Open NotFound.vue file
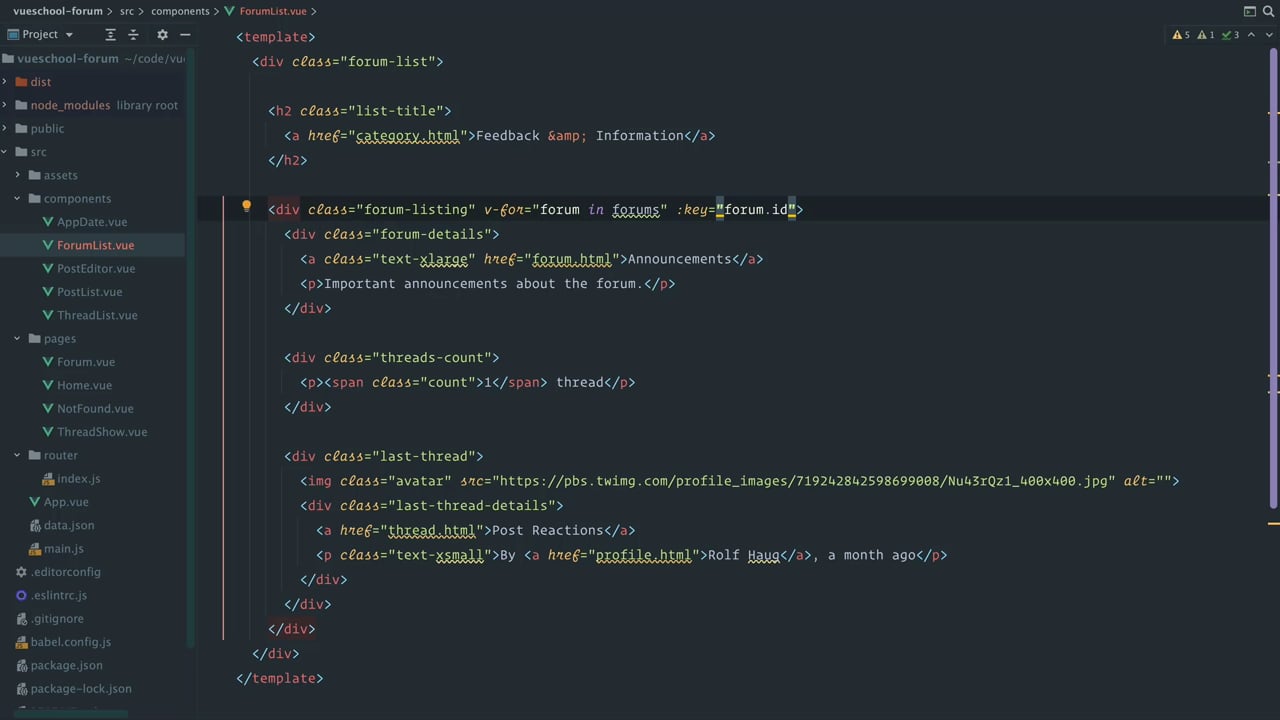Screen dimensions: 1280x720 (x=95, y=408)
